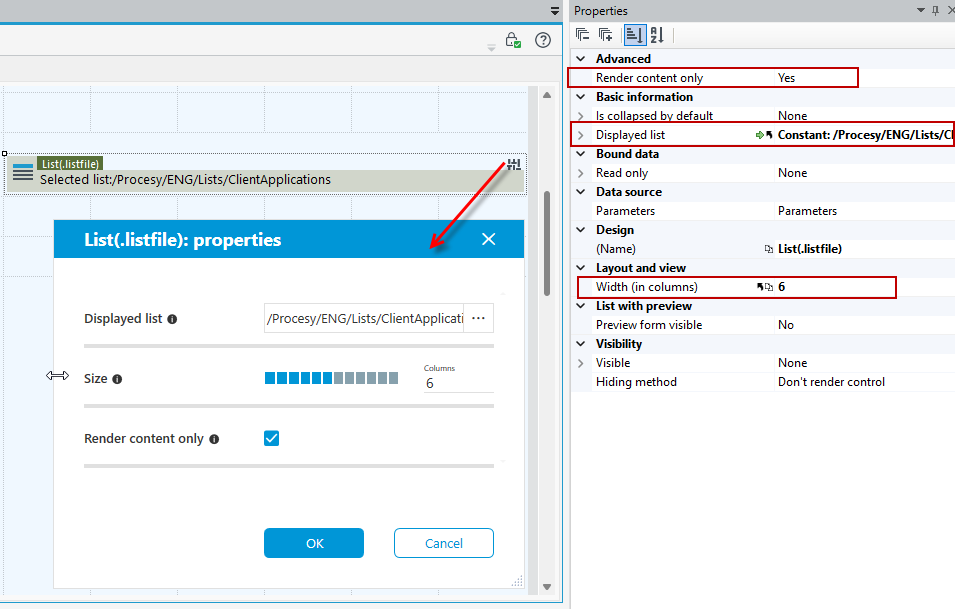Expand the Read only property
Screen dimensions: 955x609
[x=581, y=173]
